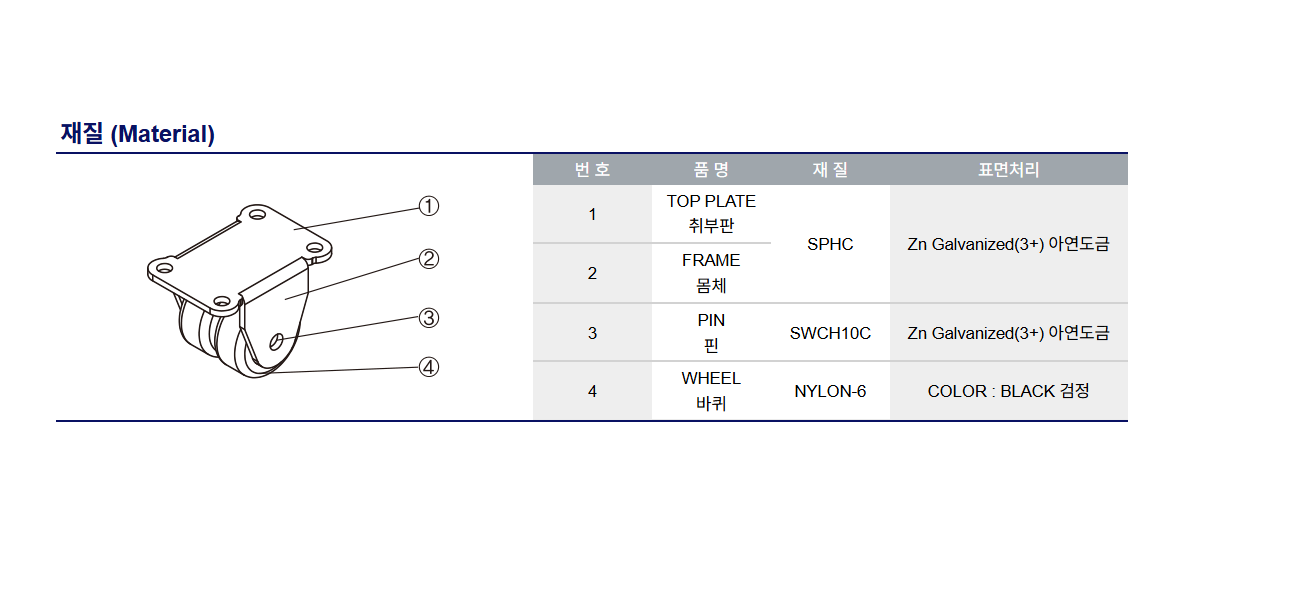Click the 번호 column header
The height and width of the screenshot is (616, 1304).
coord(592,170)
